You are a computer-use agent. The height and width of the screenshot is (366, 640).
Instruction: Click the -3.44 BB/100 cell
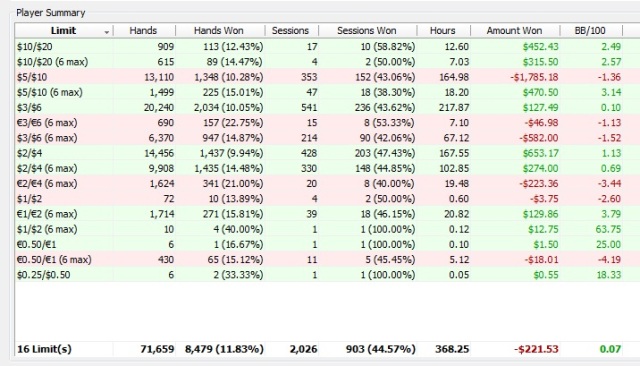(609, 184)
